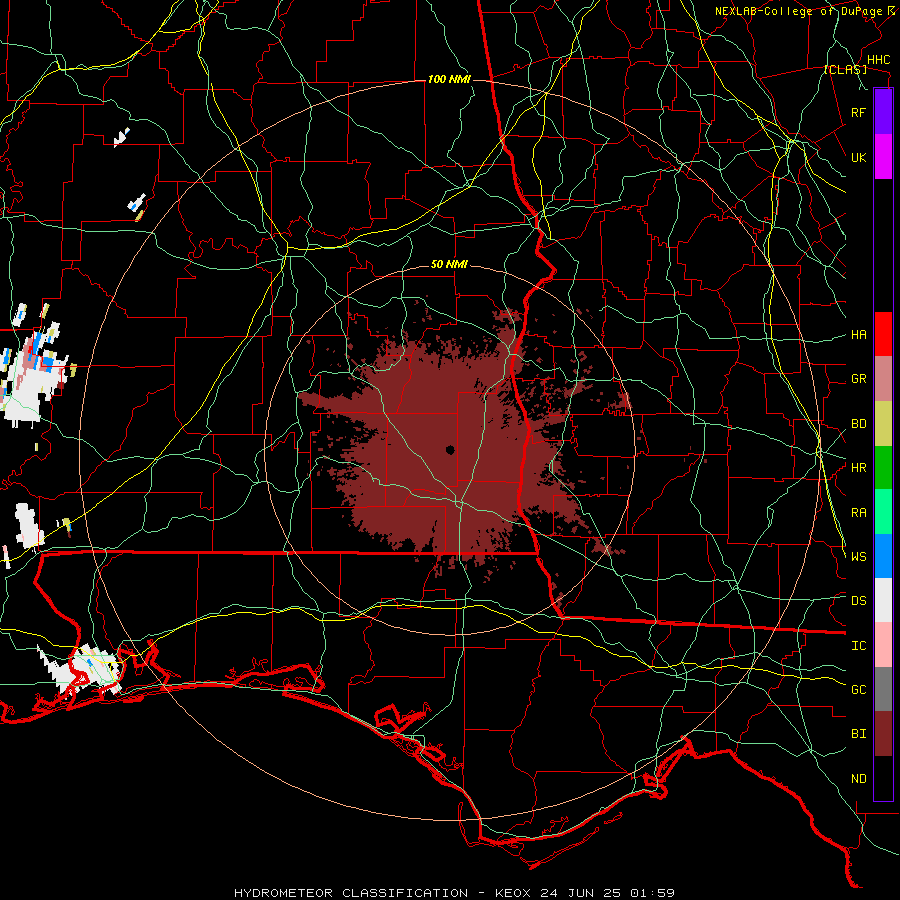Click the purple RF color swatch in legend
900x900 pixels.
coord(883,112)
